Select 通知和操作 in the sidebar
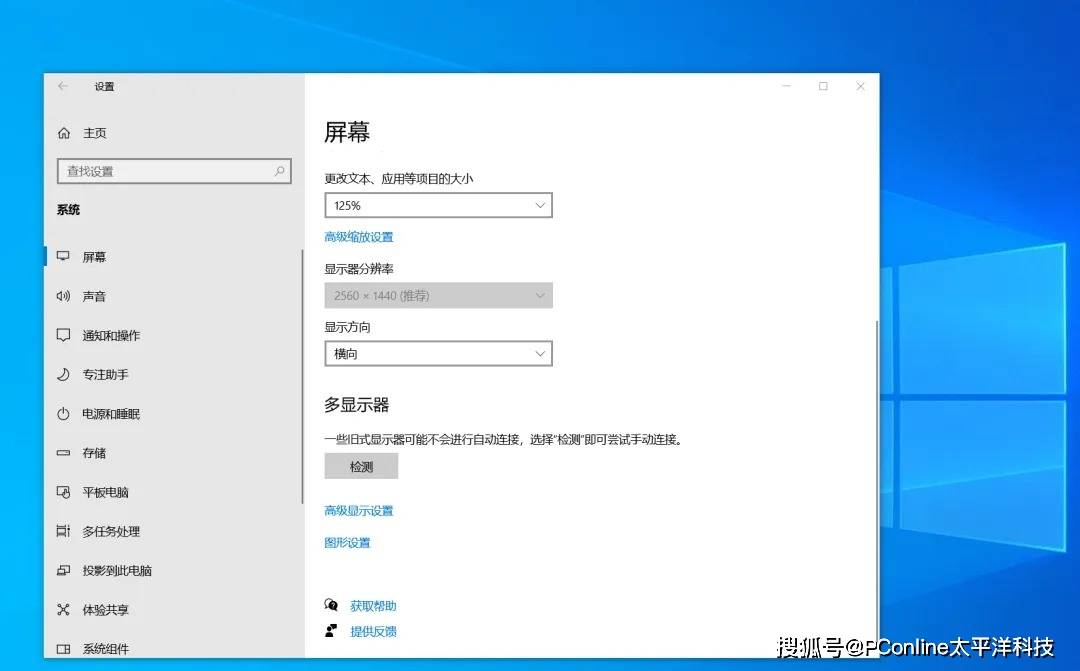The width and height of the screenshot is (1080, 671). [111, 336]
